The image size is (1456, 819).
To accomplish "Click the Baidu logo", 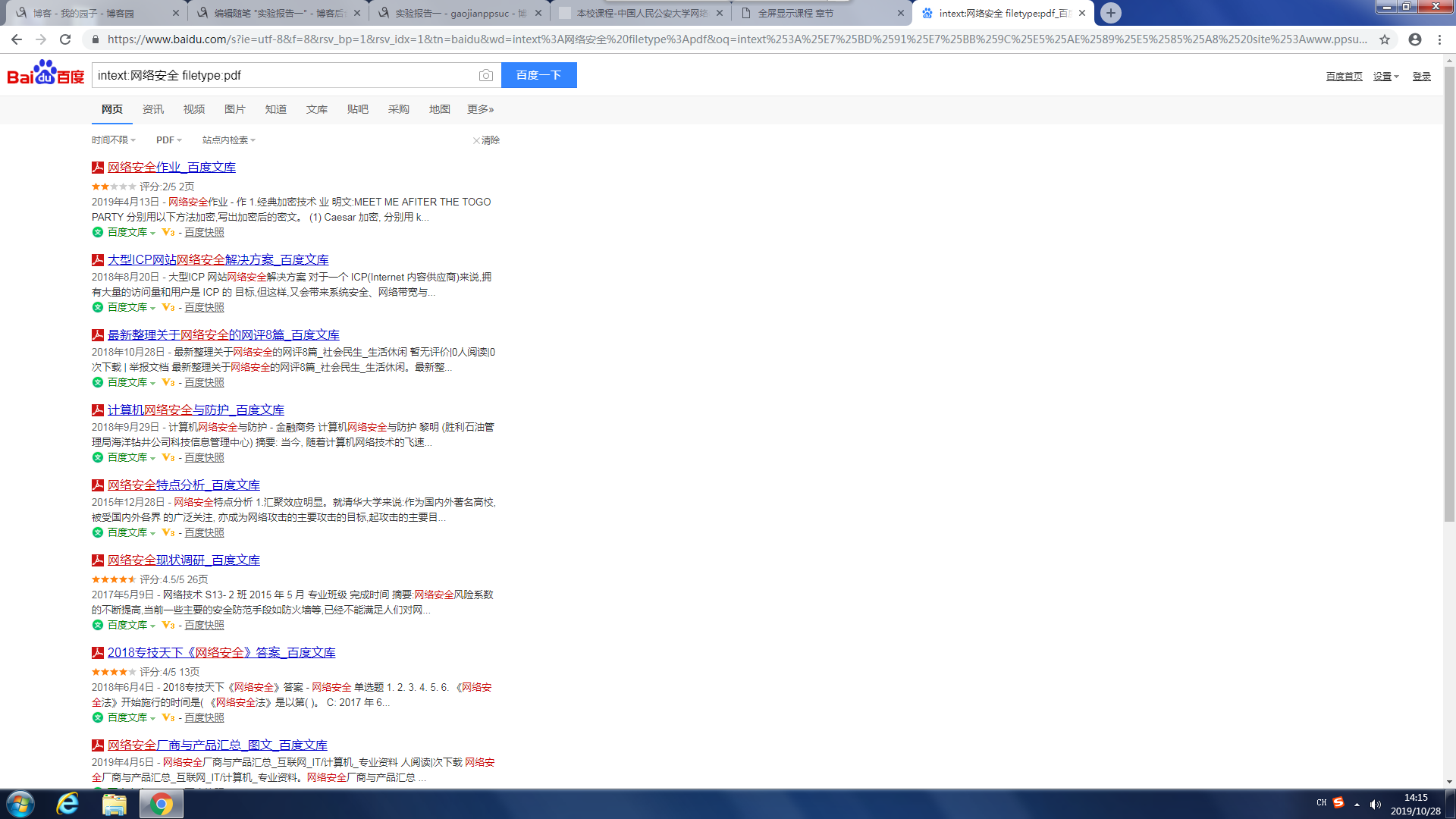I will 45,74.
